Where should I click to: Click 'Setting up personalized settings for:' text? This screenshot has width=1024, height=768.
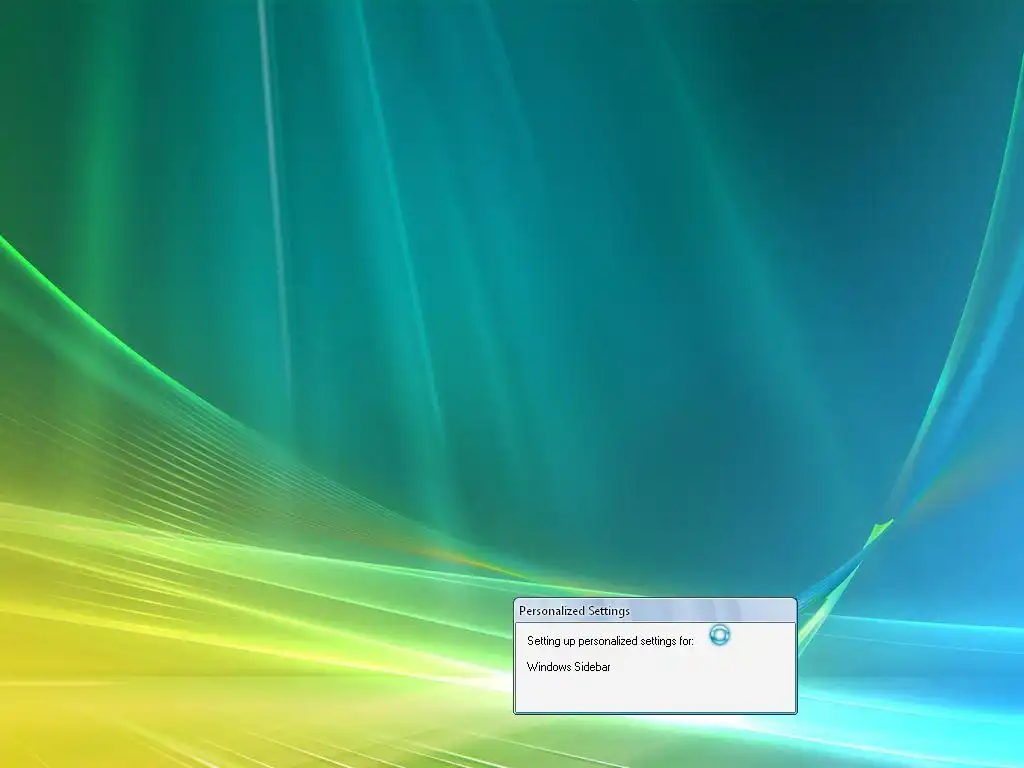[610, 641]
